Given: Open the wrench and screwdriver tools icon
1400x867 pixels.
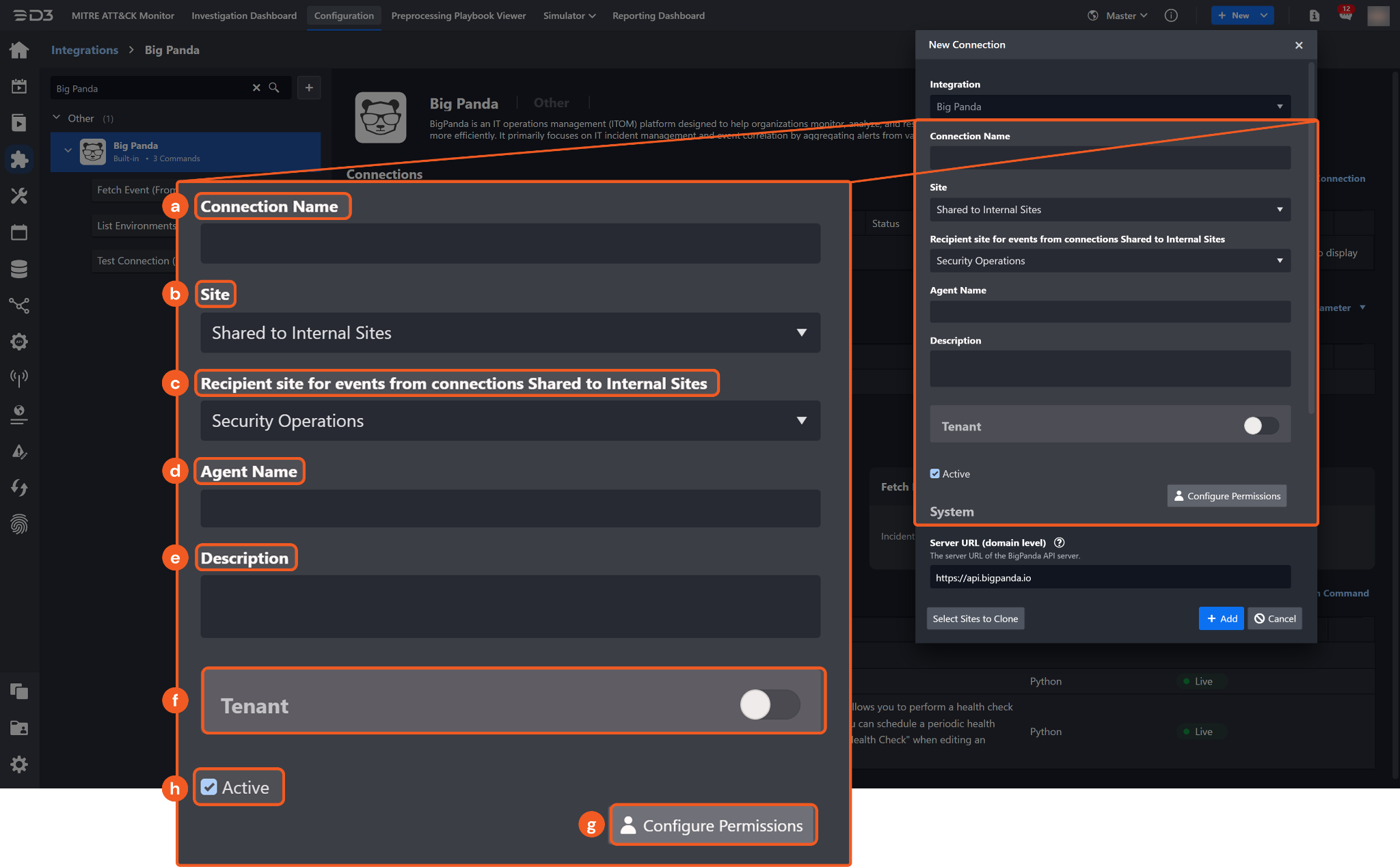Looking at the screenshot, I should 19,196.
